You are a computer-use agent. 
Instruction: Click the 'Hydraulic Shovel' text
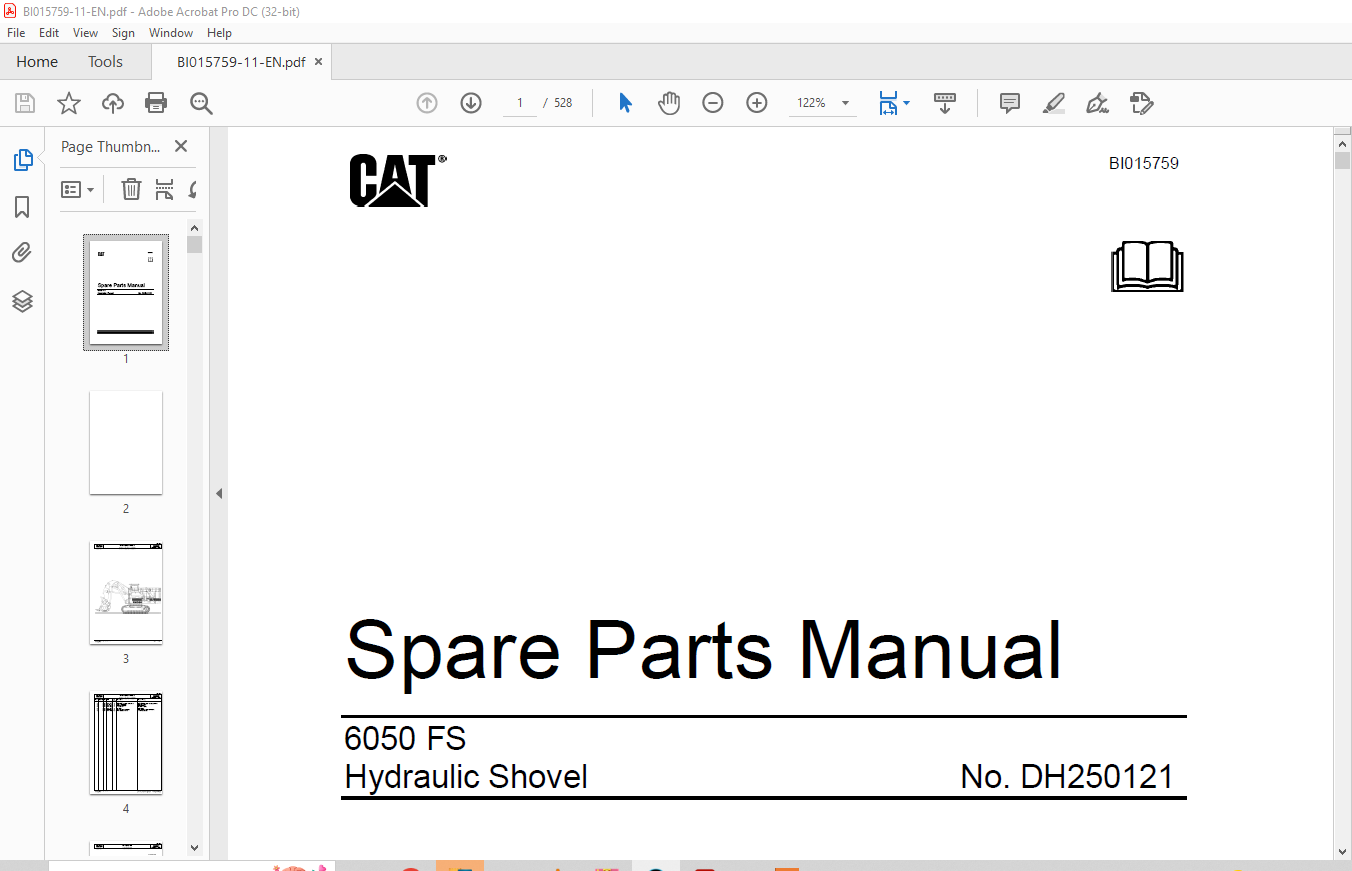pos(466,777)
